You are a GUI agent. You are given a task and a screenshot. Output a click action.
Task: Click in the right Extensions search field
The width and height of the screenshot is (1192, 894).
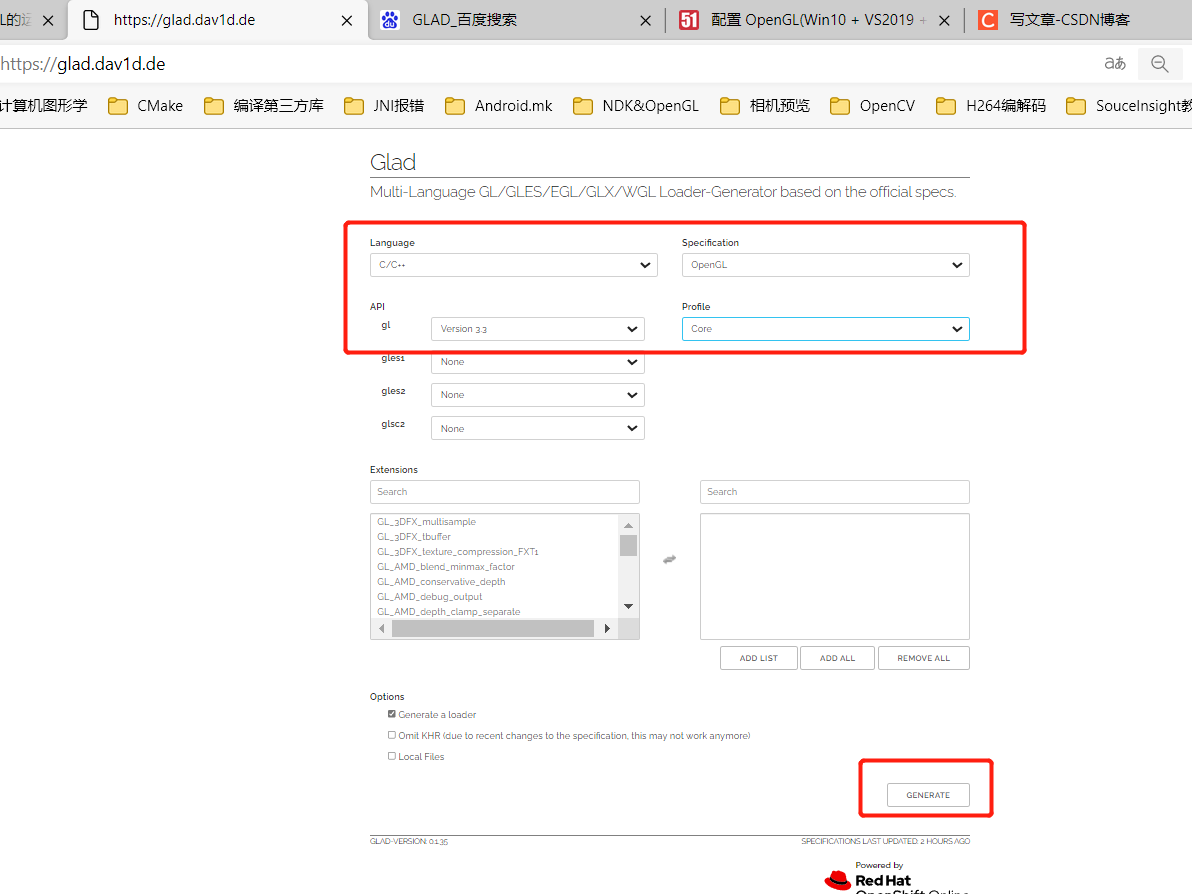(835, 492)
